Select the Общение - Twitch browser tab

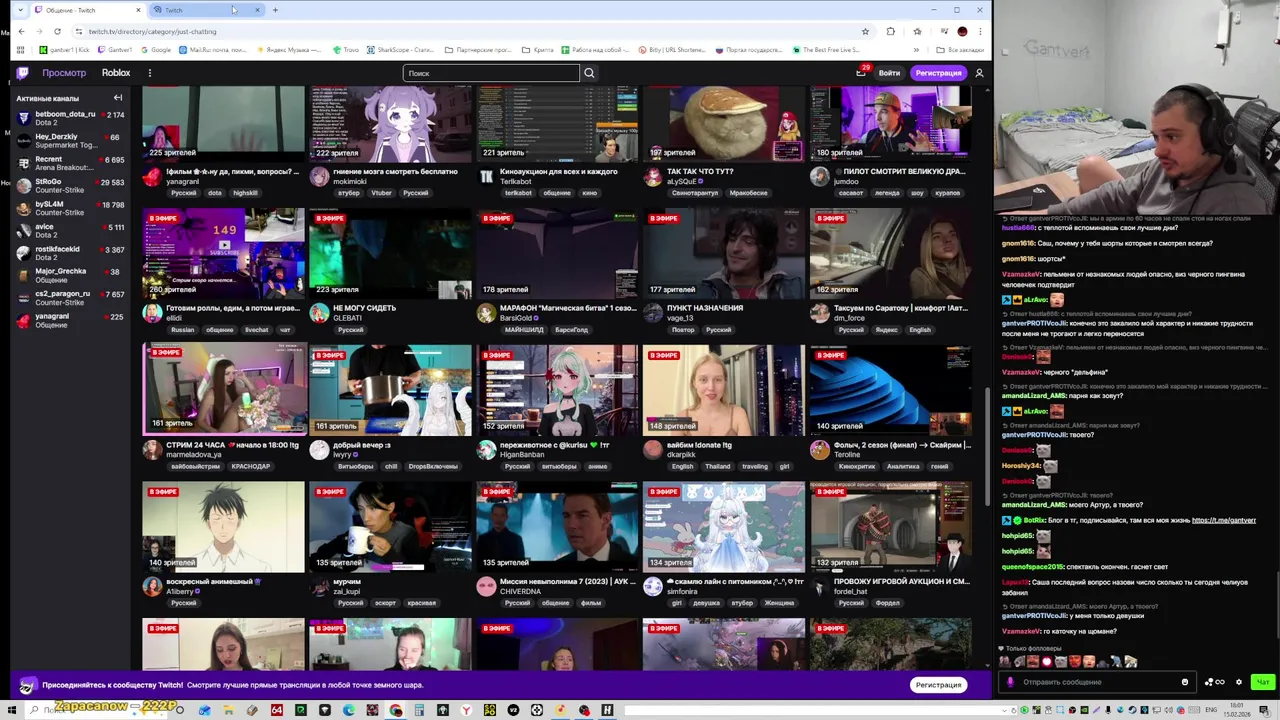click(x=87, y=10)
